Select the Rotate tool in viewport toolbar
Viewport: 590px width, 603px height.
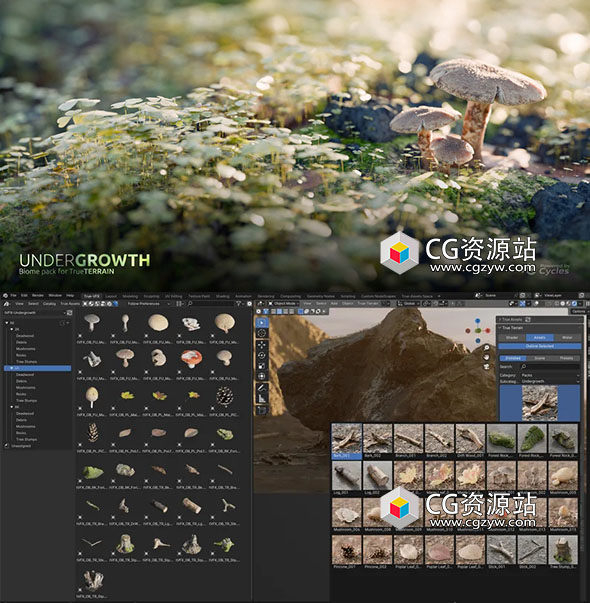click(262, 355)
